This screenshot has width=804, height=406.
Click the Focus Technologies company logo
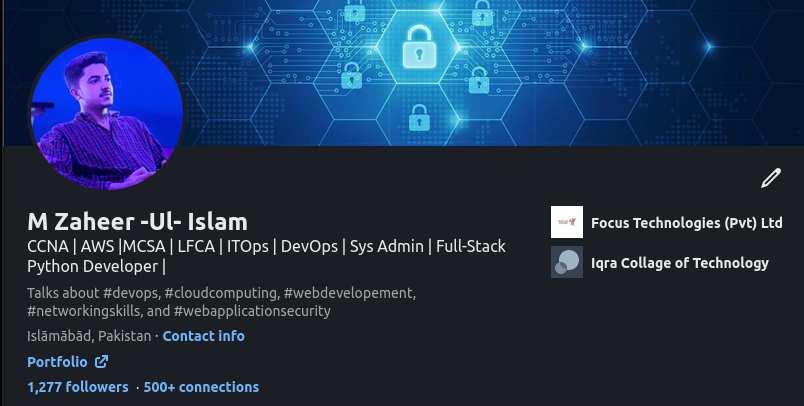567,222
